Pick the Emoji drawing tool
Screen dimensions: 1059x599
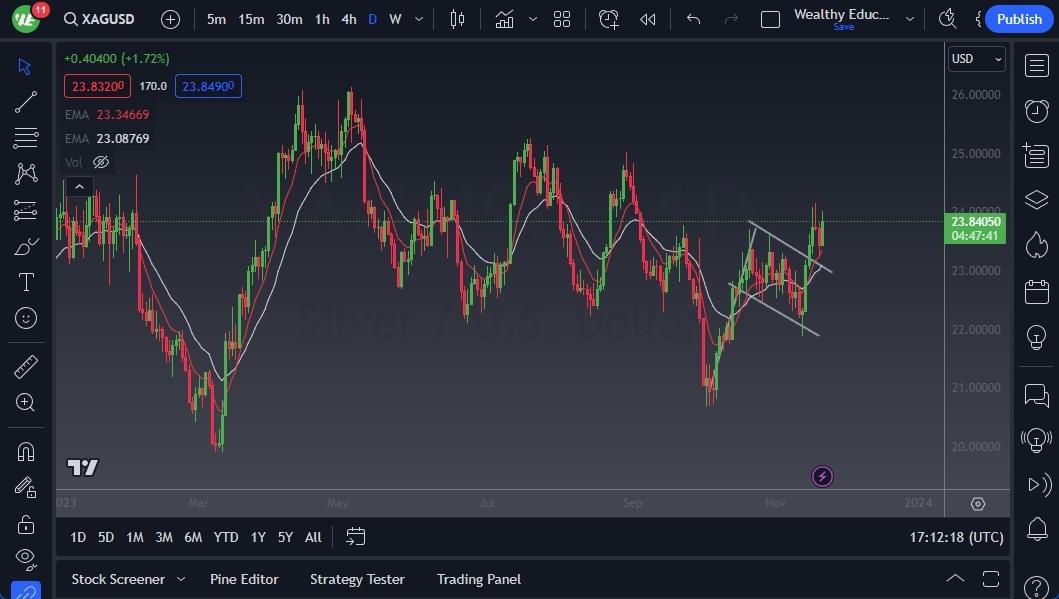click(26, 318)
